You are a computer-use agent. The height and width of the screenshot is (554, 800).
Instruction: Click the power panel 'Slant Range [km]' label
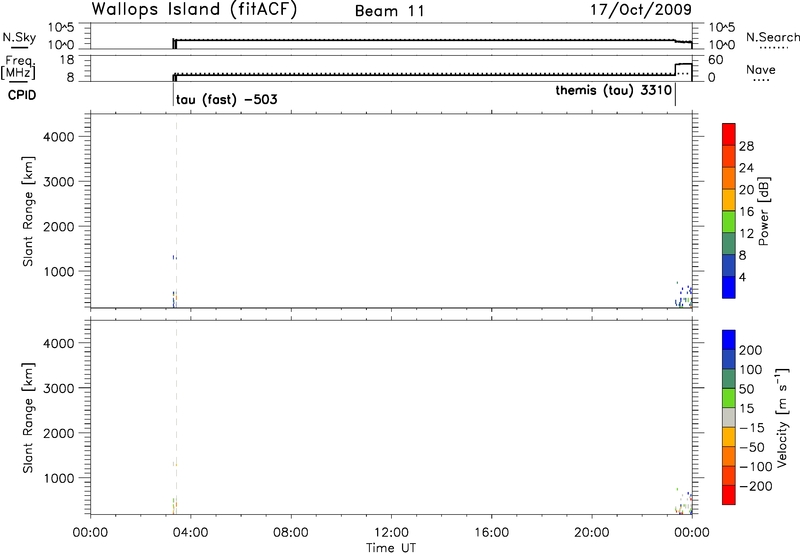click(29, 211)
